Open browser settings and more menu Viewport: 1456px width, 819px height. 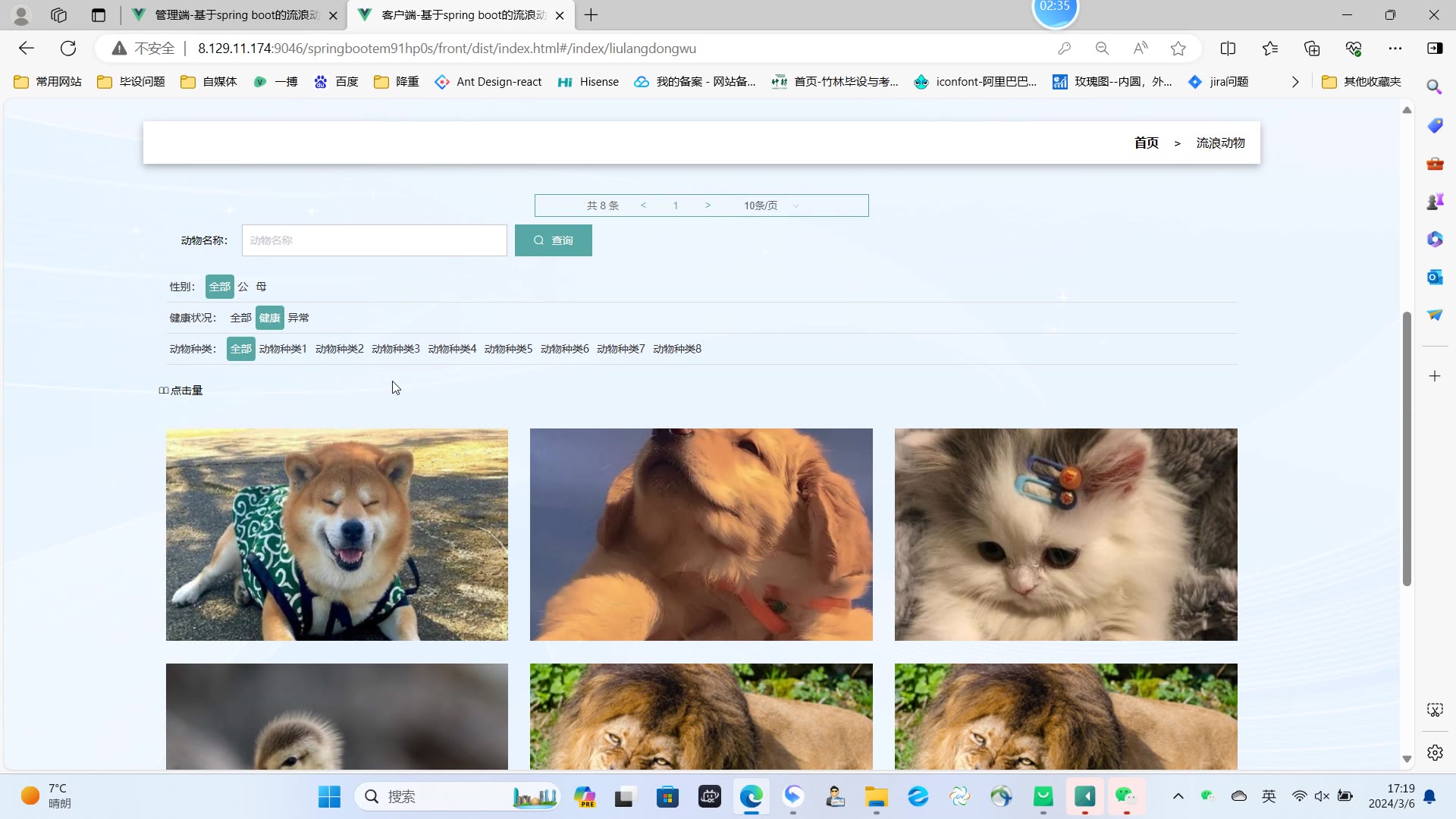coord(1395,49)
